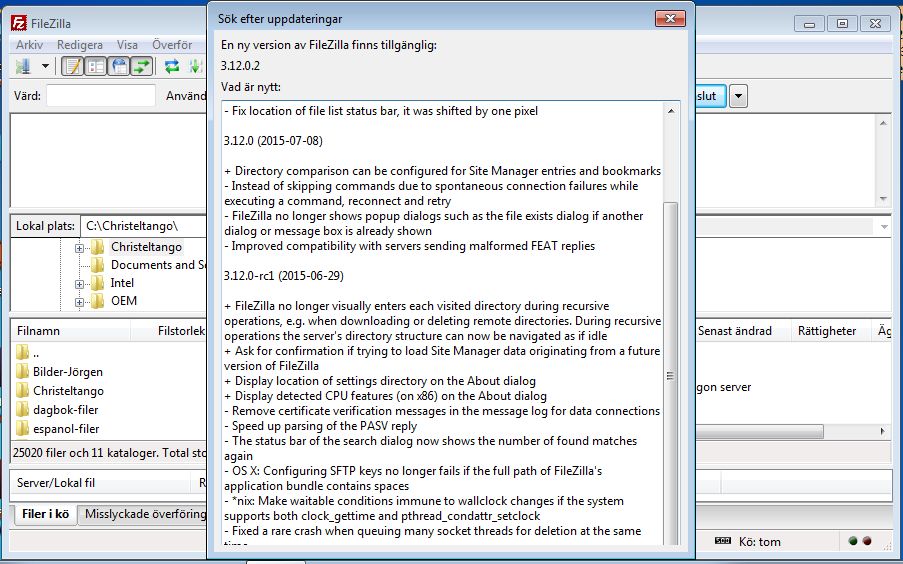
Task: Click the changelog vertical scrollbar thumb
Action: [670, 373]
